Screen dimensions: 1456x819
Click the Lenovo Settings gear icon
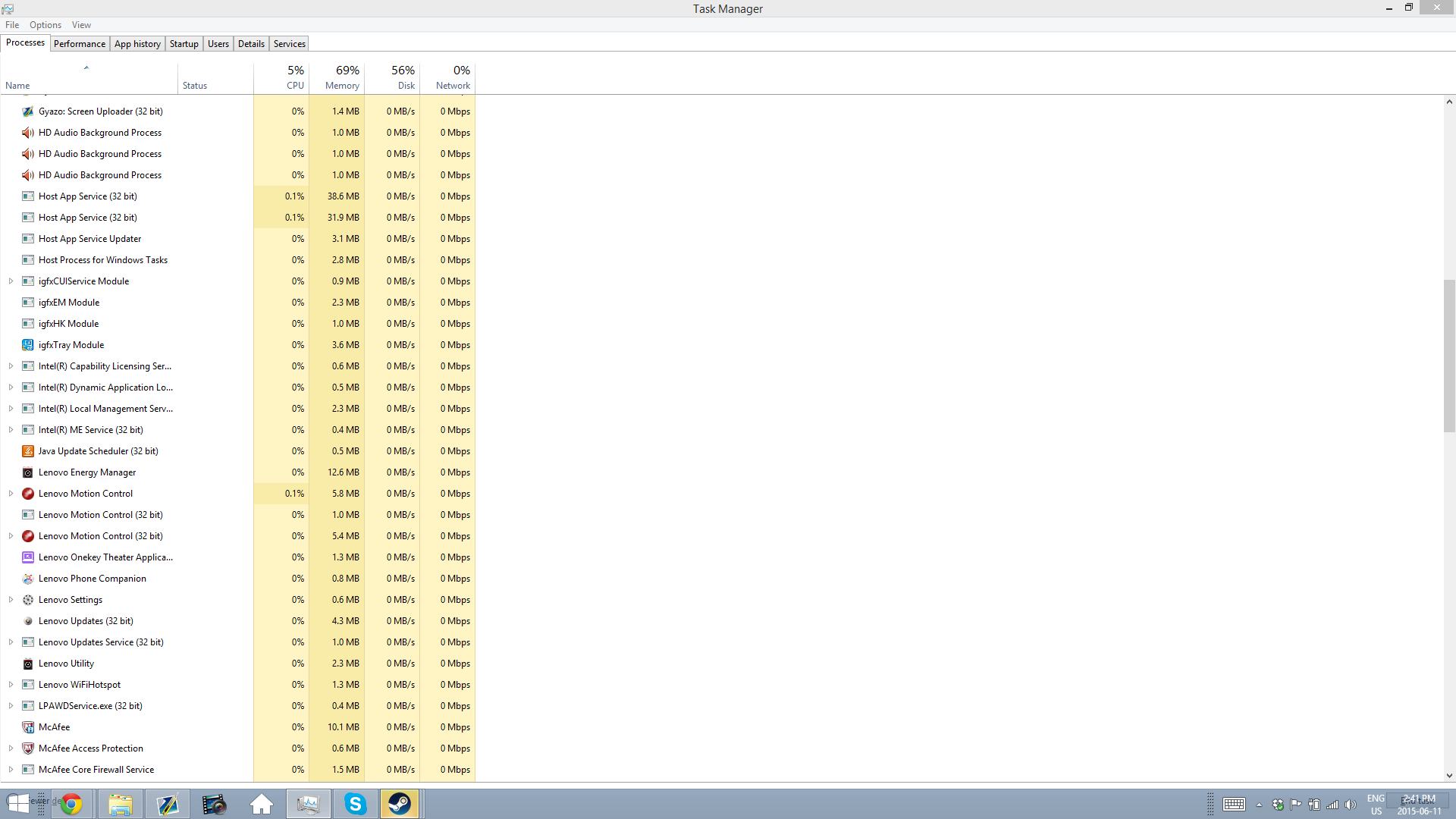[x=28, y=600]
